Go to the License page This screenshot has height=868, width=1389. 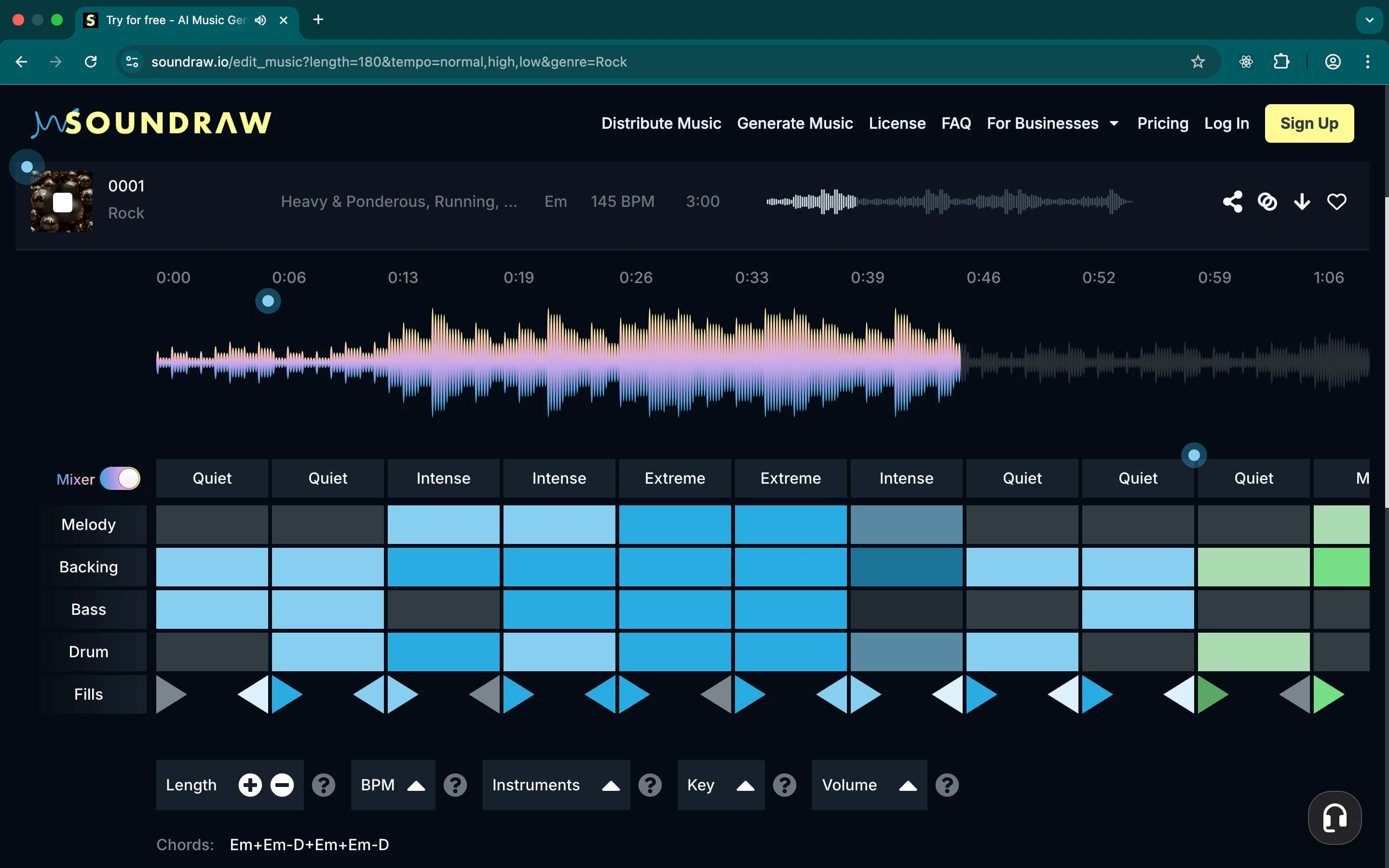(897, 123)
